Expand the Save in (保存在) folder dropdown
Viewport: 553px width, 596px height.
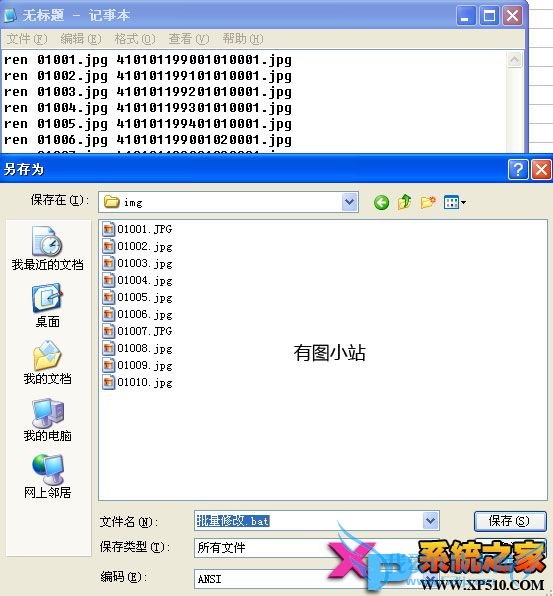pos(349,202)
